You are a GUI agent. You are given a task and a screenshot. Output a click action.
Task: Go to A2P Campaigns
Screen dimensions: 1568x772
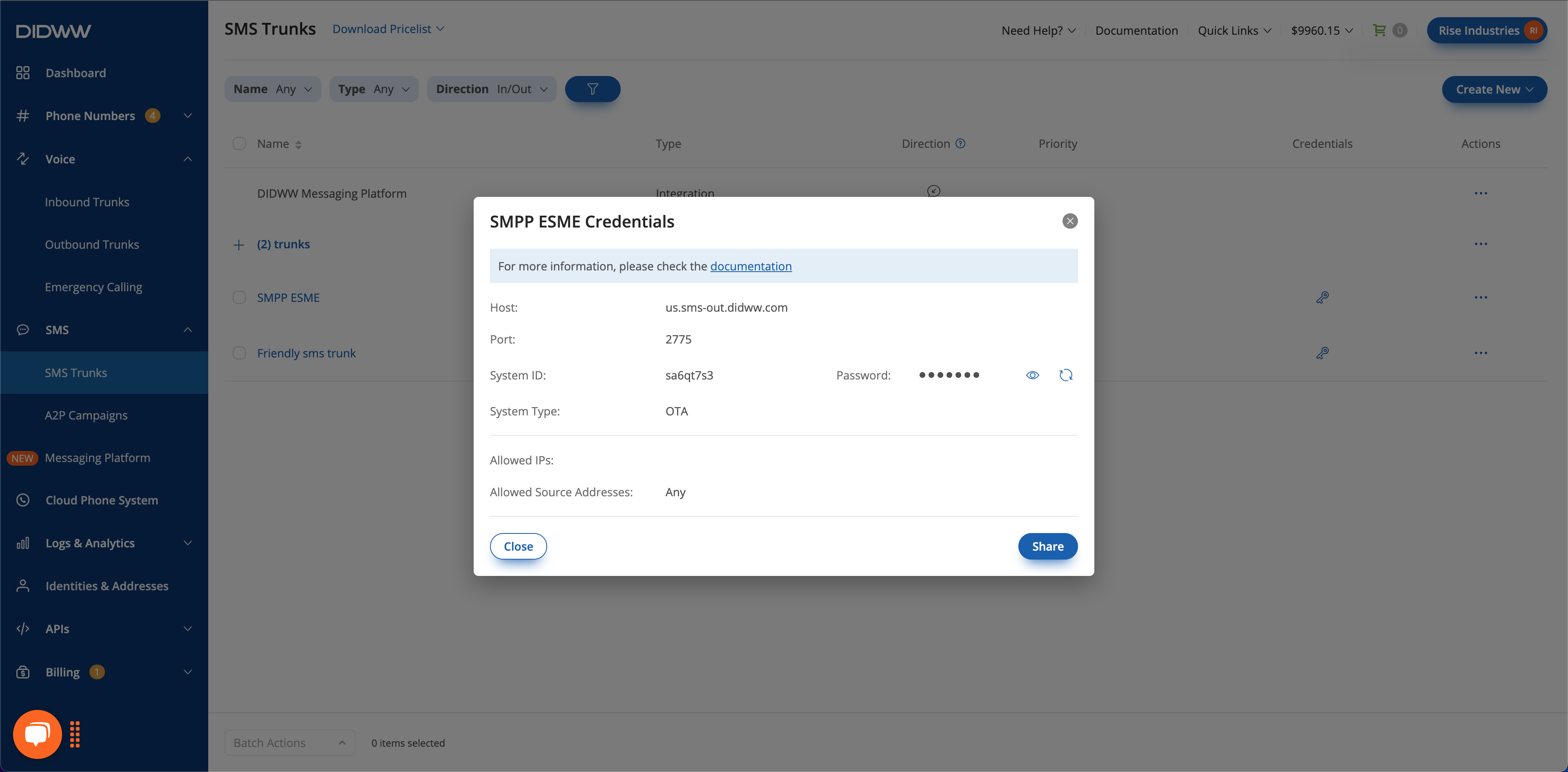(x=86, y=415)
